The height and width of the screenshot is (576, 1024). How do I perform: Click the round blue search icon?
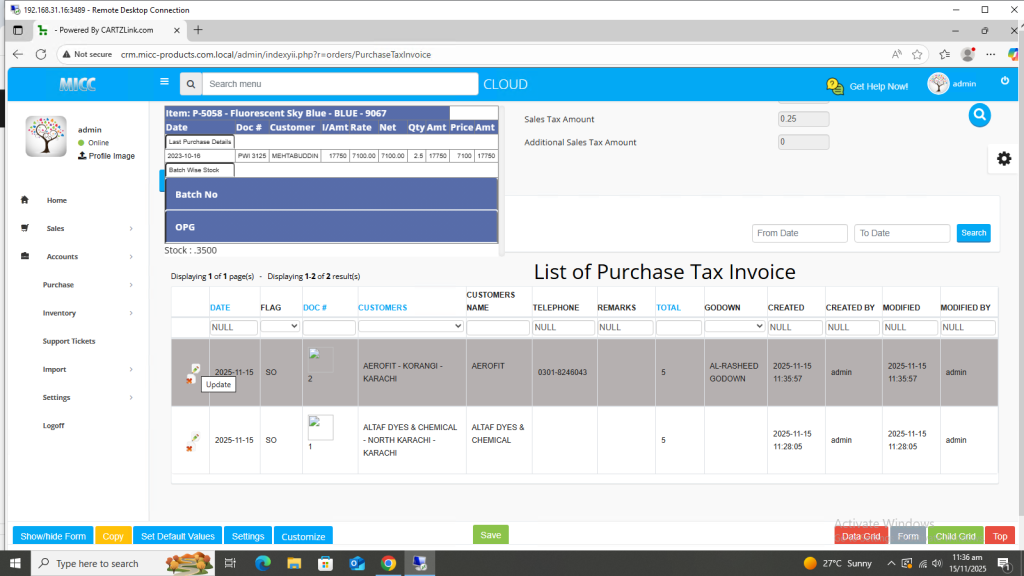point(979,115)
